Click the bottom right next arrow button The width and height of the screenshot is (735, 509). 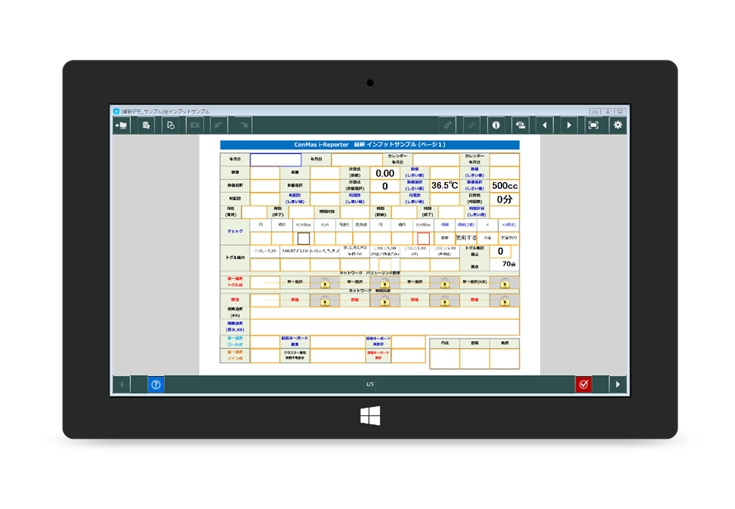pos(618,384)
